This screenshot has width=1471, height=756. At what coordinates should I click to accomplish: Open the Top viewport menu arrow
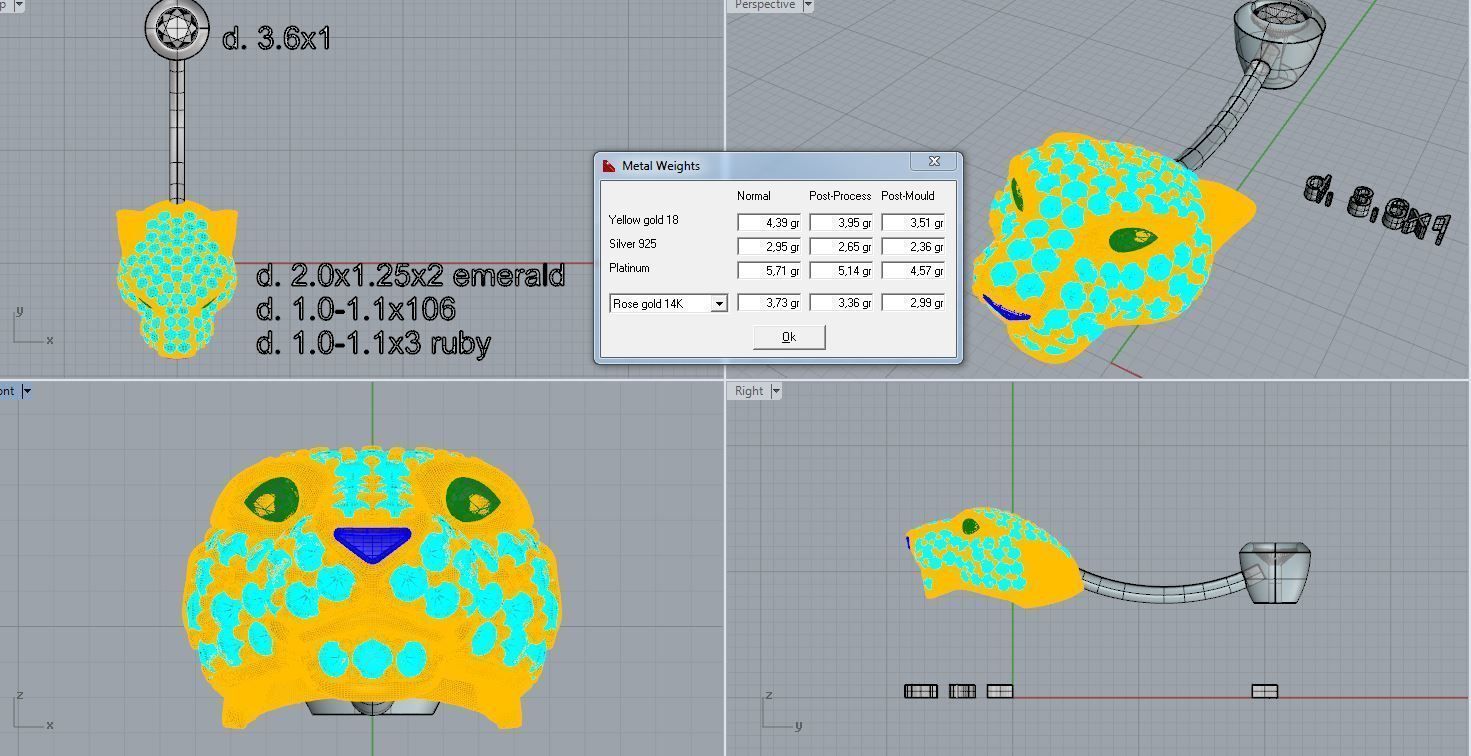coord(17,5)
